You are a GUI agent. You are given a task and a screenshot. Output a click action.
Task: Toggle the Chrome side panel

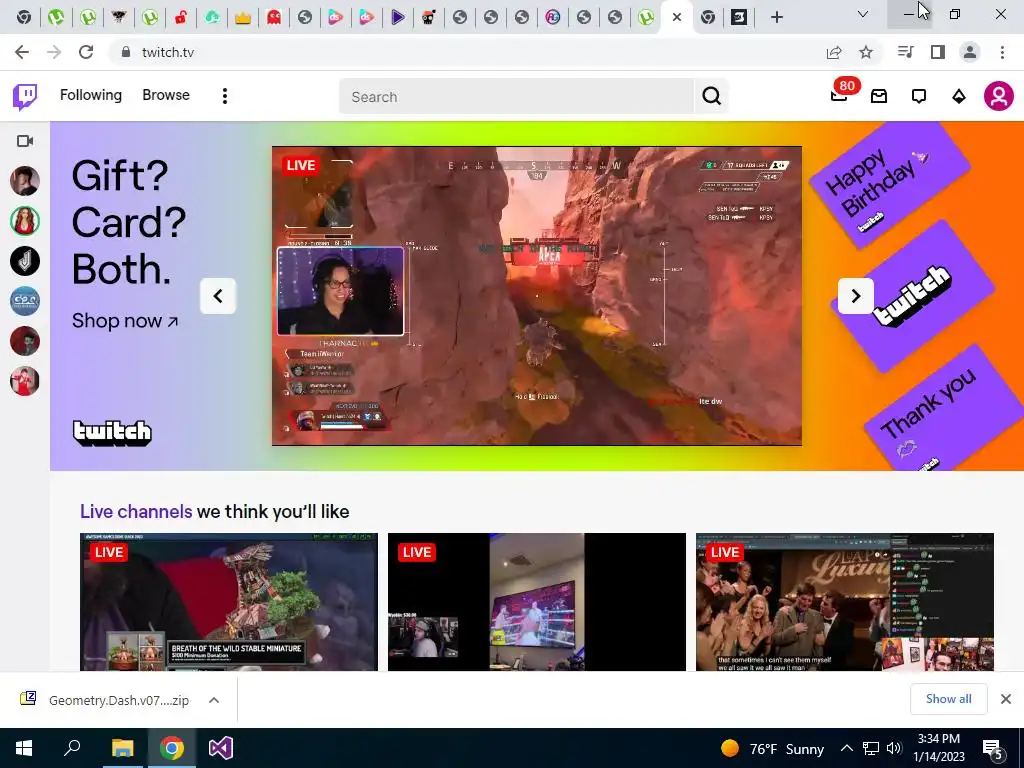click(x=938, y=52)
